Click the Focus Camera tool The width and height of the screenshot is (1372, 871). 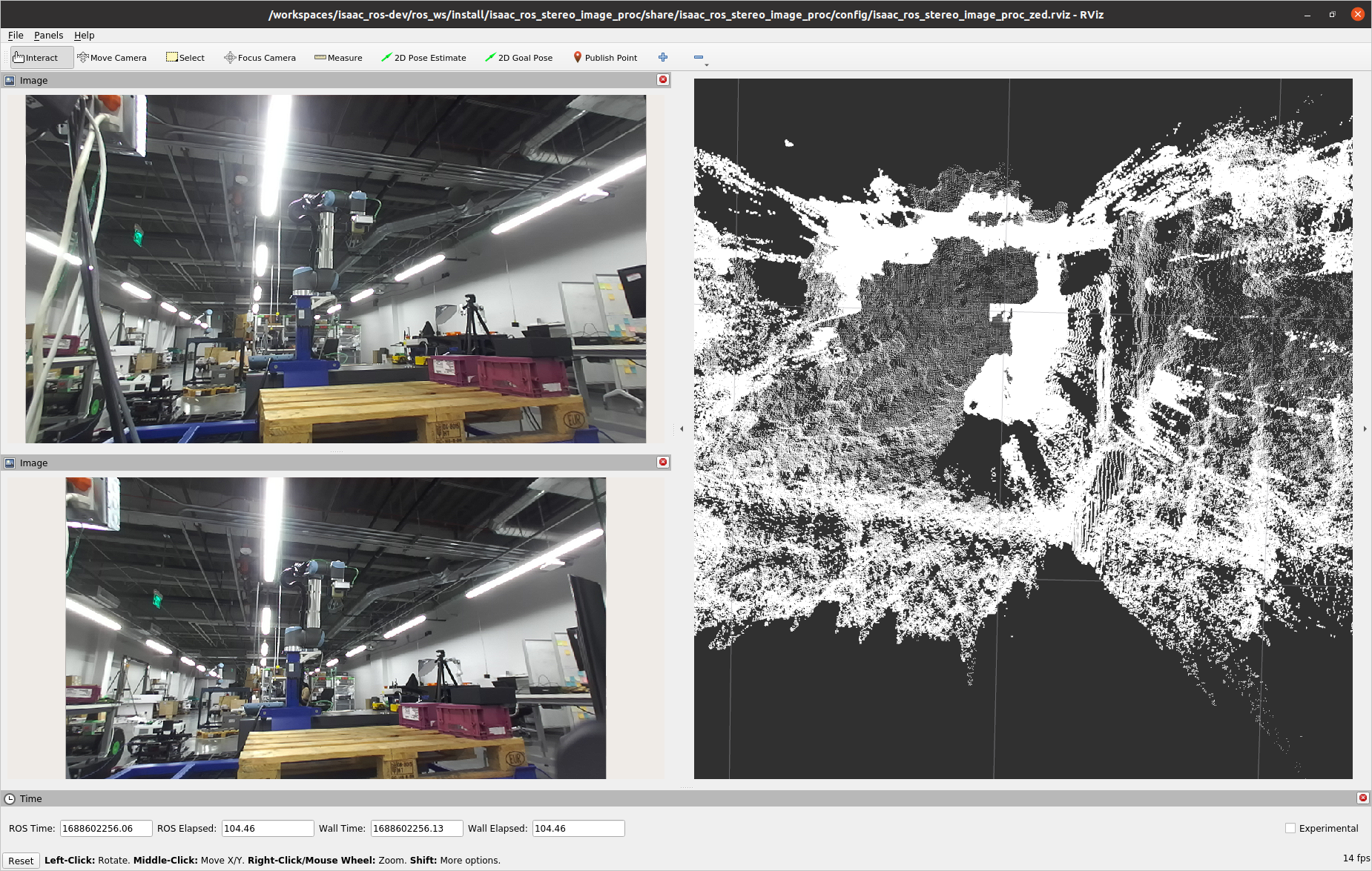coord(260,58)
